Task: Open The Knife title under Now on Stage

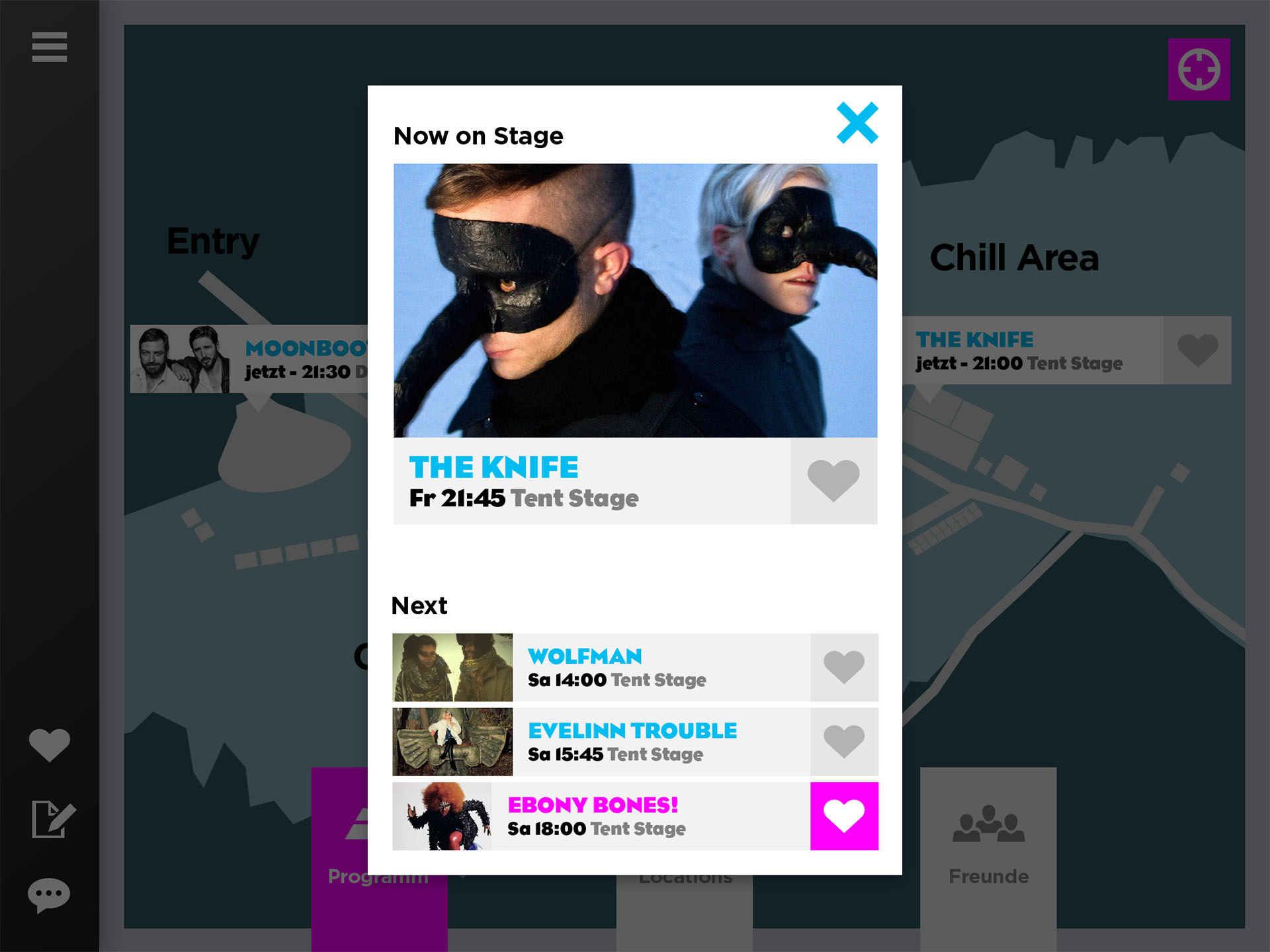Action: 493,467
